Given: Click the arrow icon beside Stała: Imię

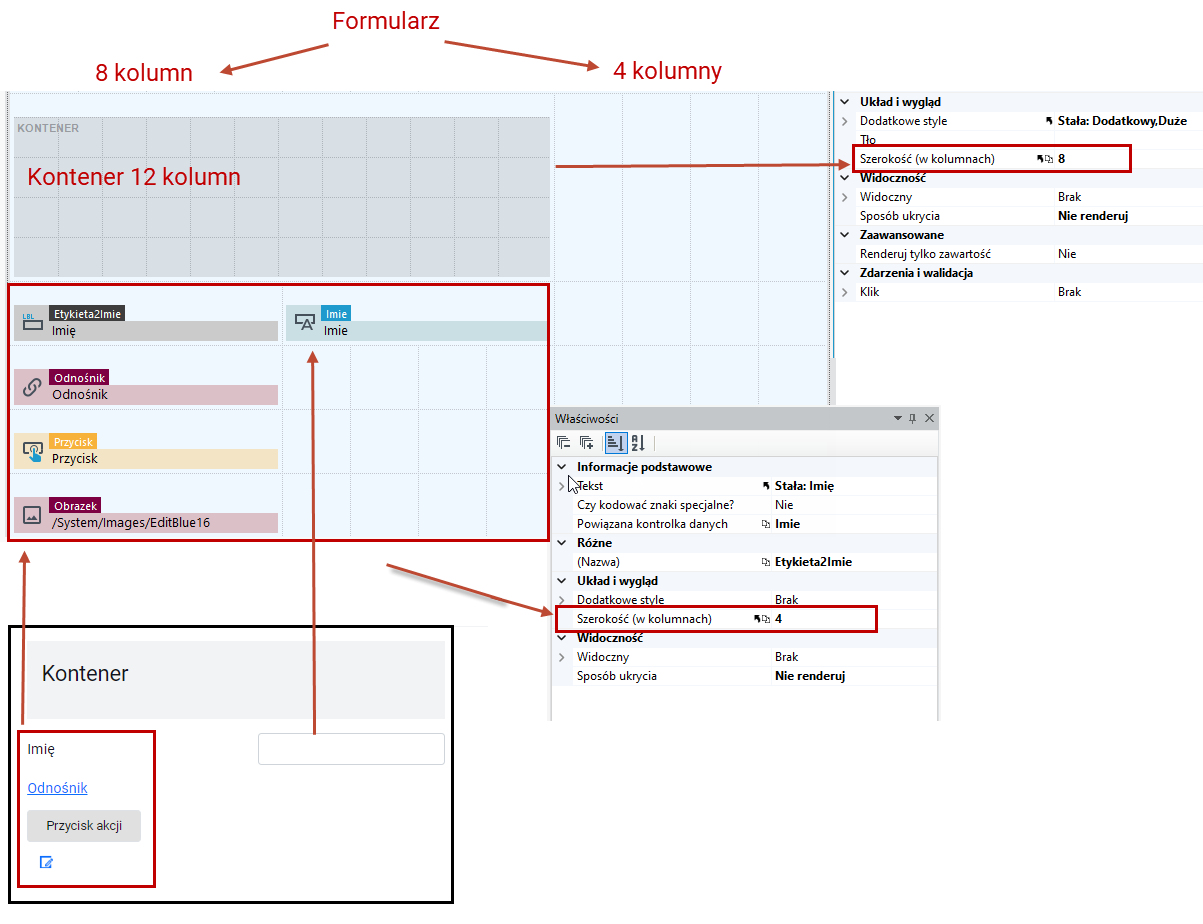Looking at the screenshot, I should 766,486.
